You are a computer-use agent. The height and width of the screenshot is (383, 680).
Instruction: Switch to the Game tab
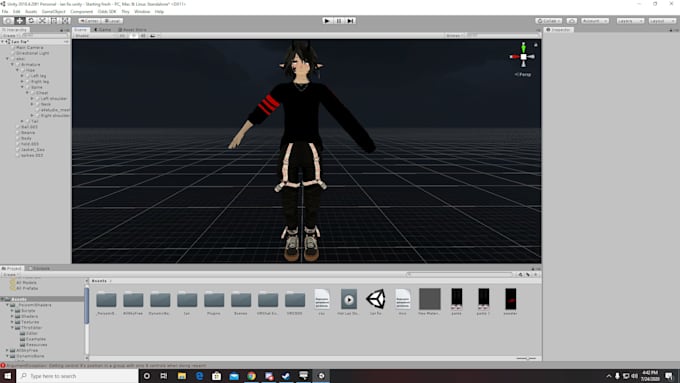(103, 29)
